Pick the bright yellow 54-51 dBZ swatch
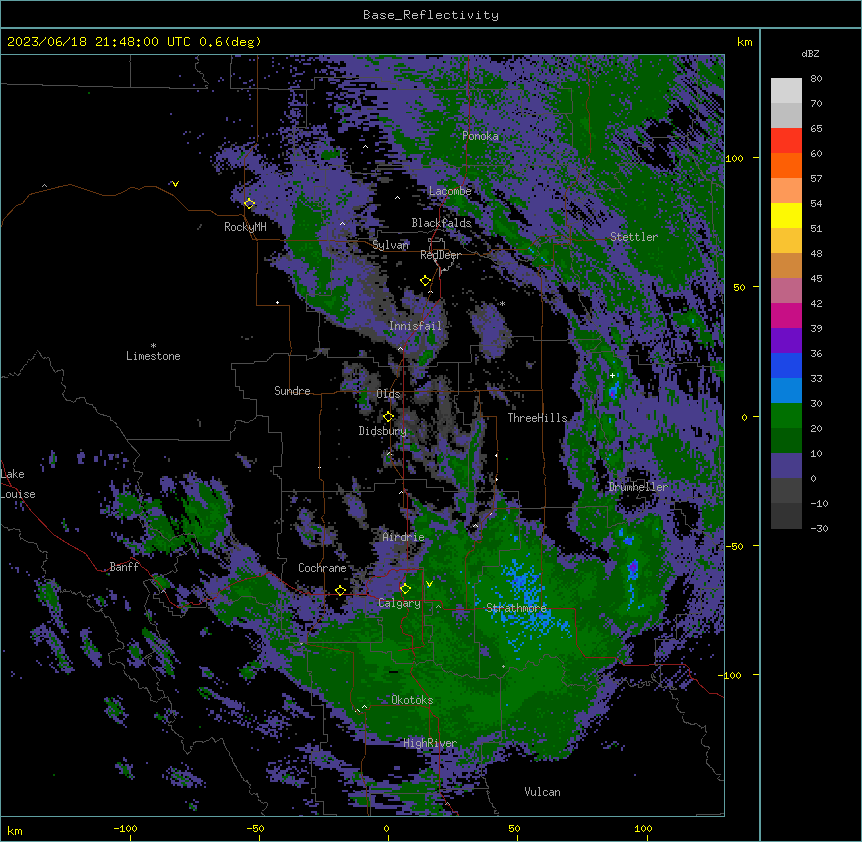Viewport: 862px width, 842px height. (786, 215)
